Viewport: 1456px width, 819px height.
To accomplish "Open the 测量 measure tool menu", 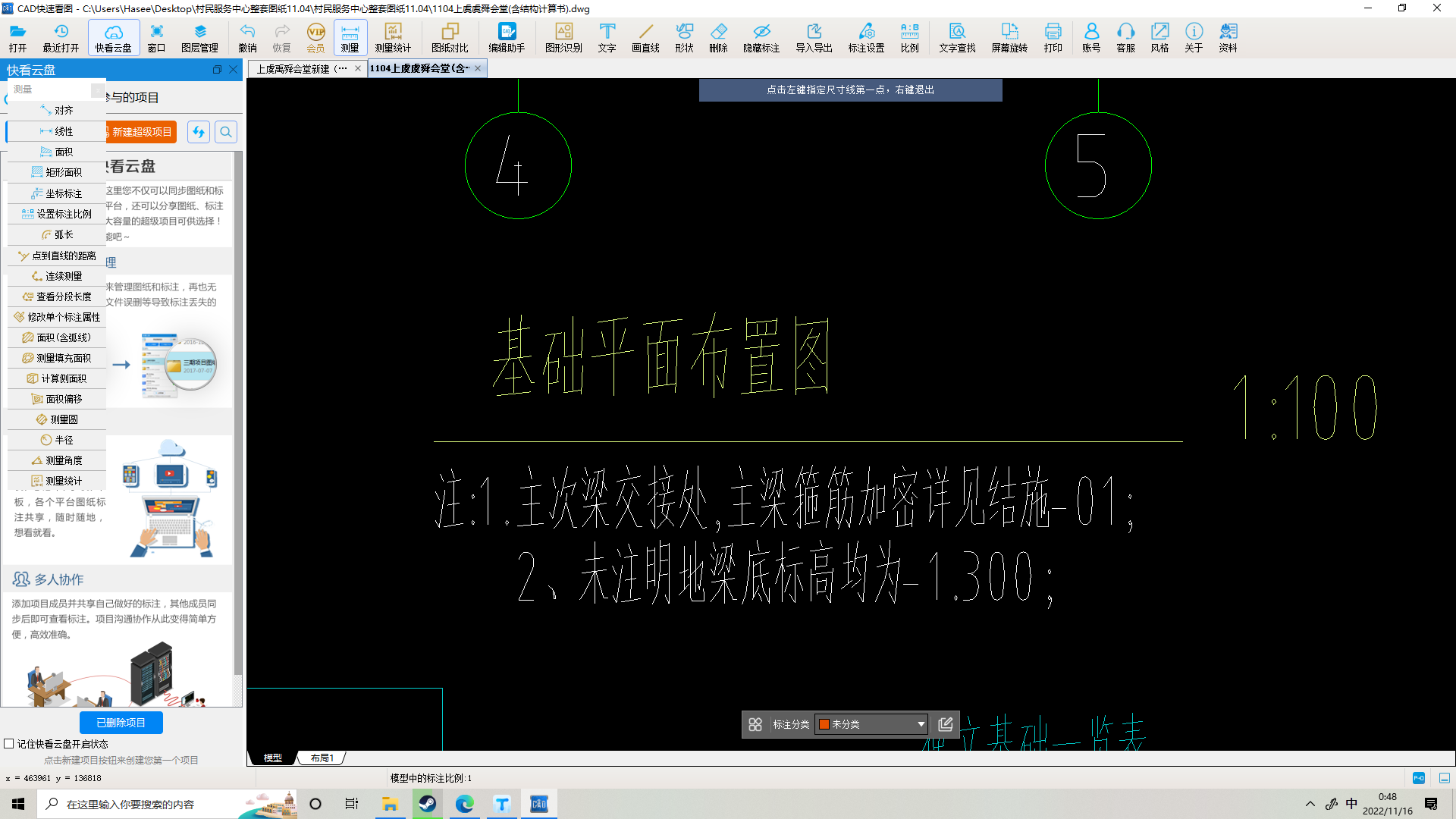I will coord(350,37).
